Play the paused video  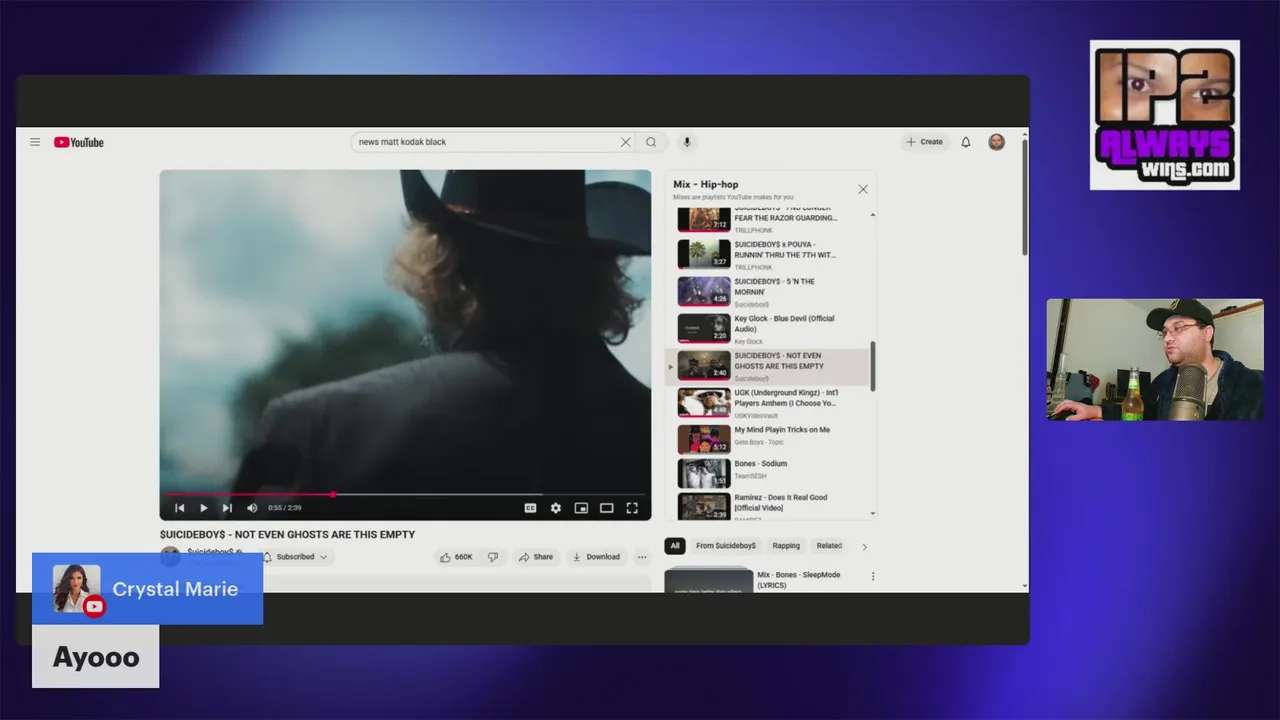pyautogui.click(x=204, y=508)
